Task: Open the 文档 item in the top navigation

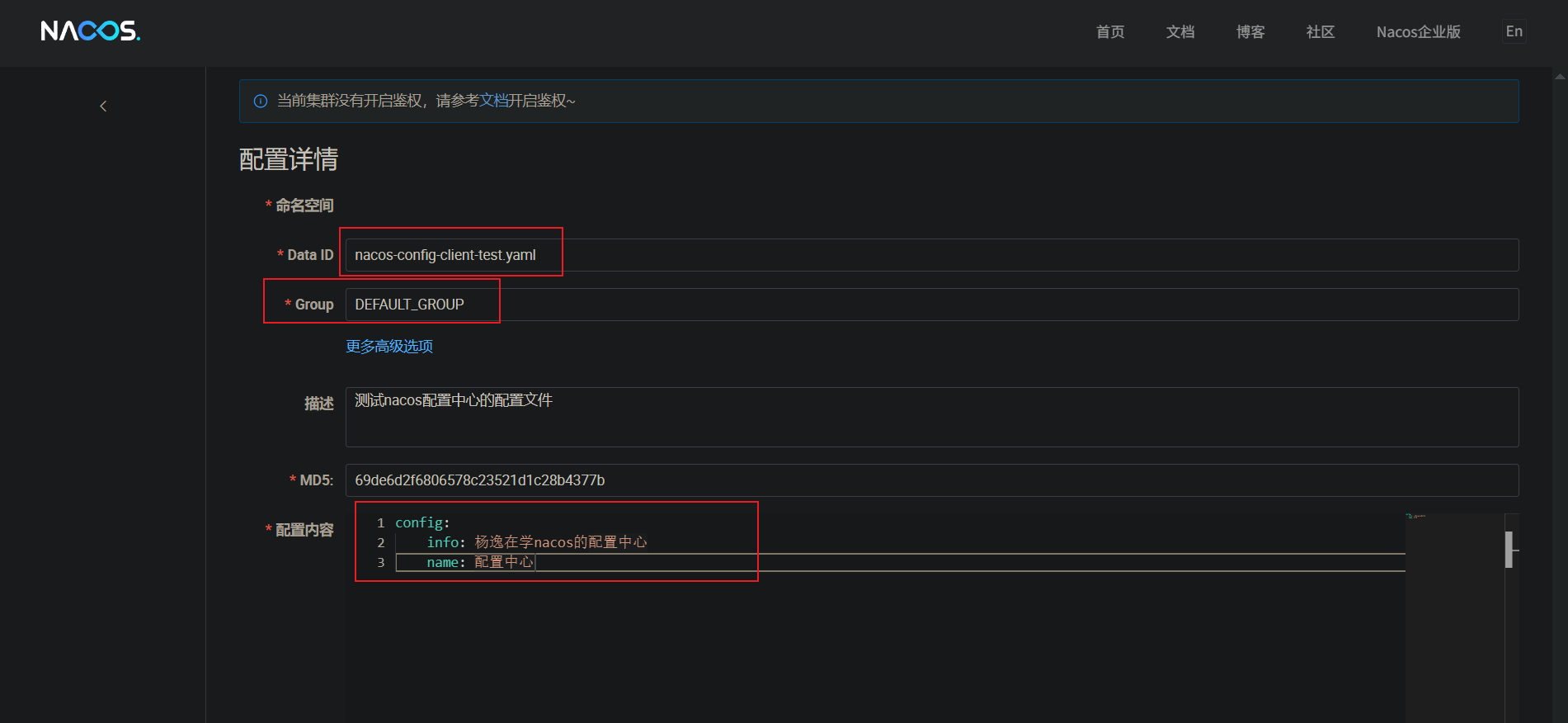Action: (1180, 32)
